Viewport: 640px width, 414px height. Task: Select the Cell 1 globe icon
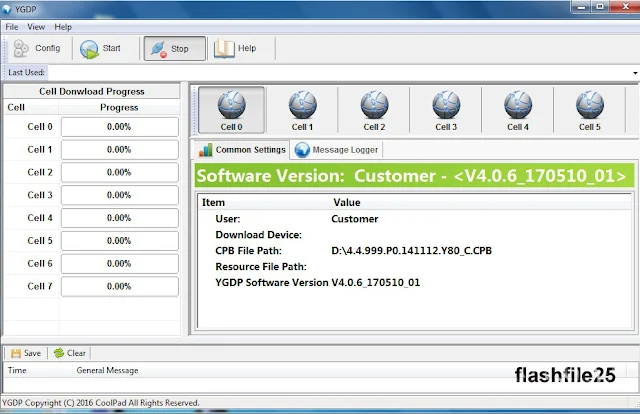coord(302,105)
